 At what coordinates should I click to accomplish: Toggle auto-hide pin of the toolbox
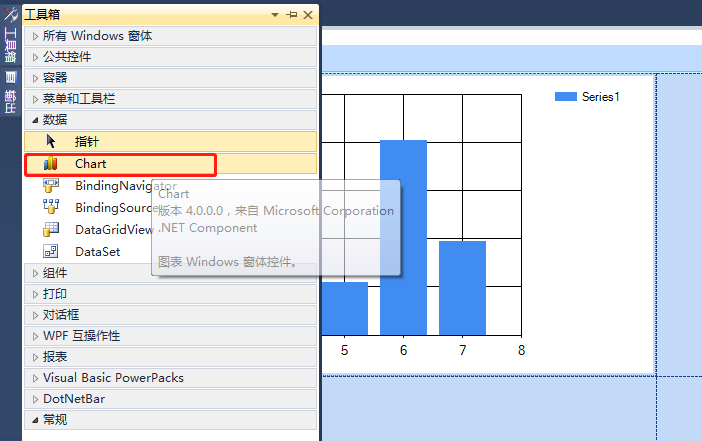[x=292, y=15]
